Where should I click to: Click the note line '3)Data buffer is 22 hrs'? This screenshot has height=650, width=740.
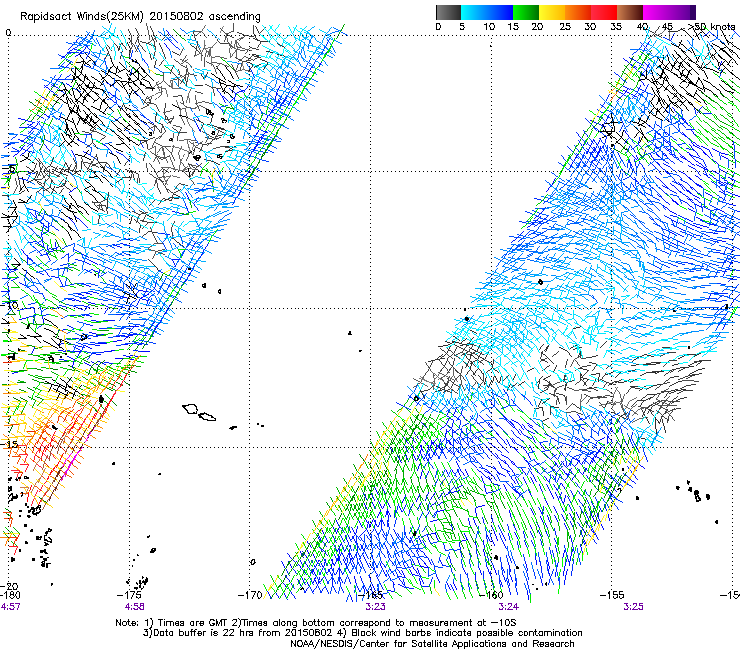[x=362, y=633]
